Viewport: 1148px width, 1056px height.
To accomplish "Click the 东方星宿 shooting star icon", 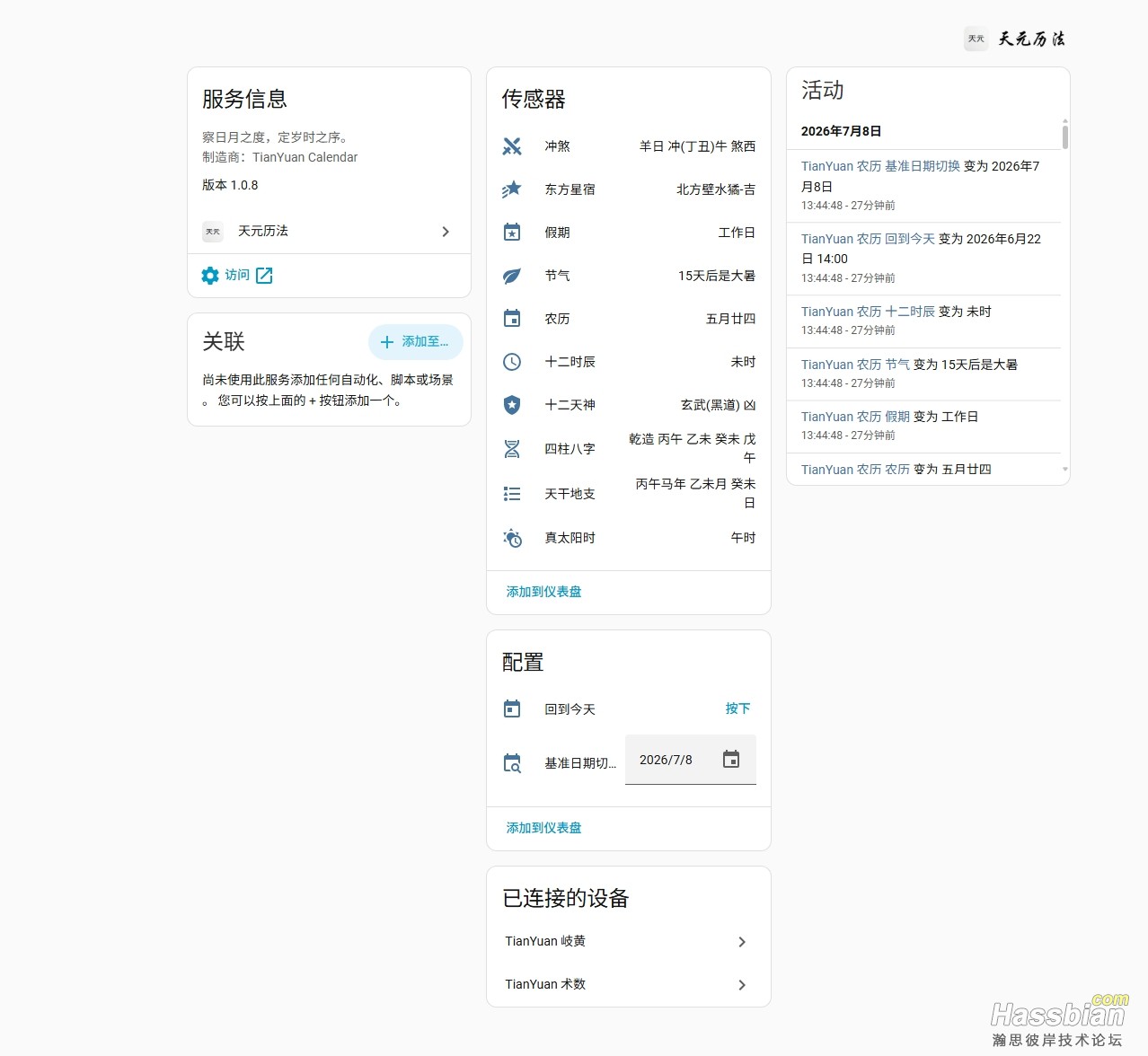I will tap(512, 189).
